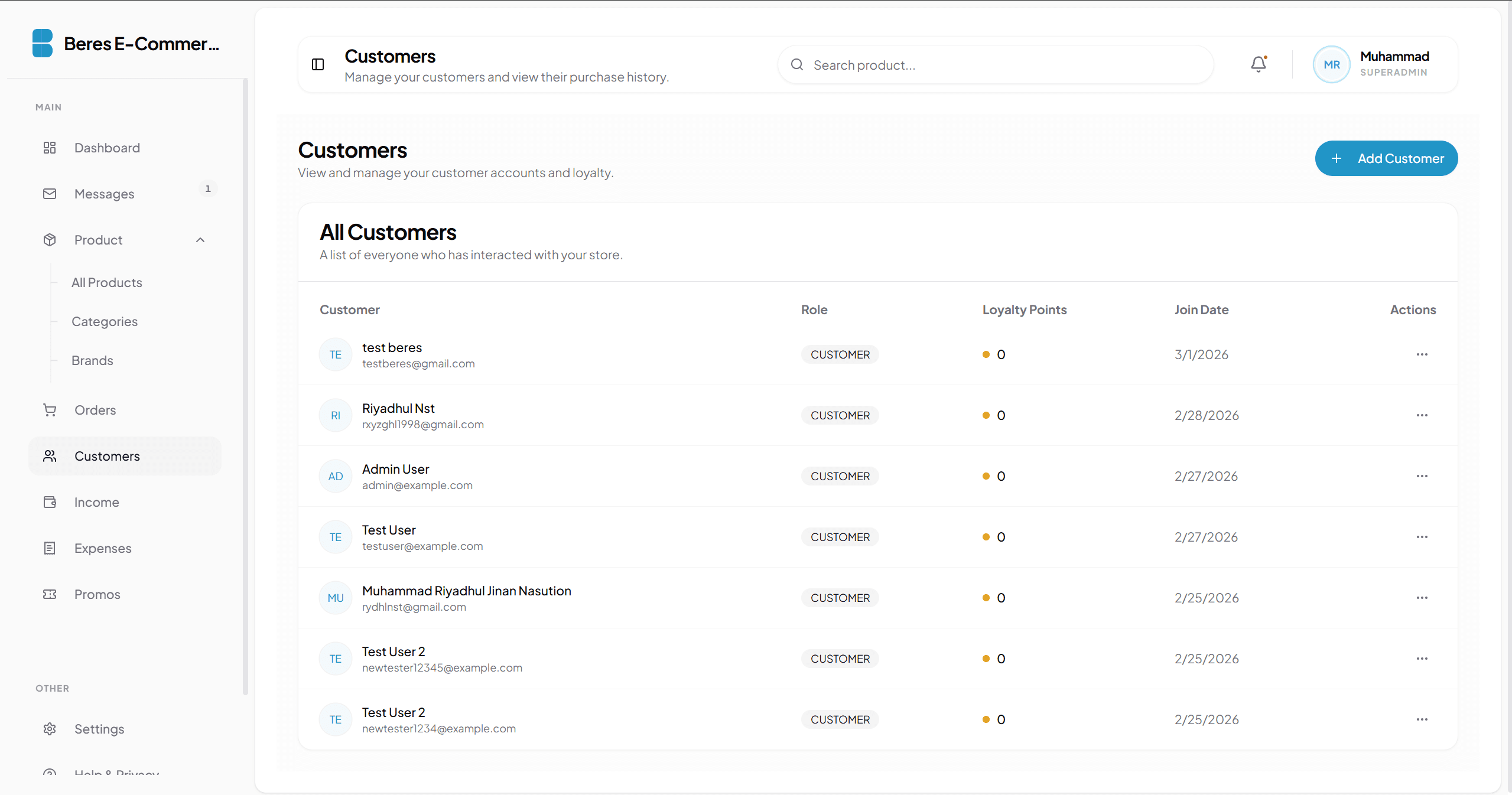Image resolution: width=1512 pixels, height=795 pixels.
Task: Click the Loyalty Points column header
Action: (x=1025, y=309)
